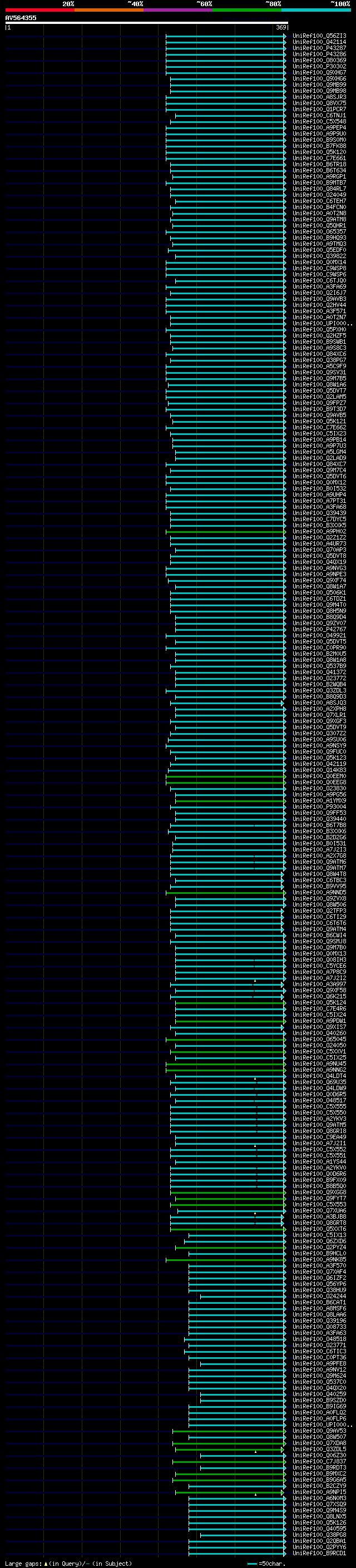This screenshot has height=1568, width=356.
Task: Click the UniRef100_Q2TFP3 label
Action: (x=319, y=911)
